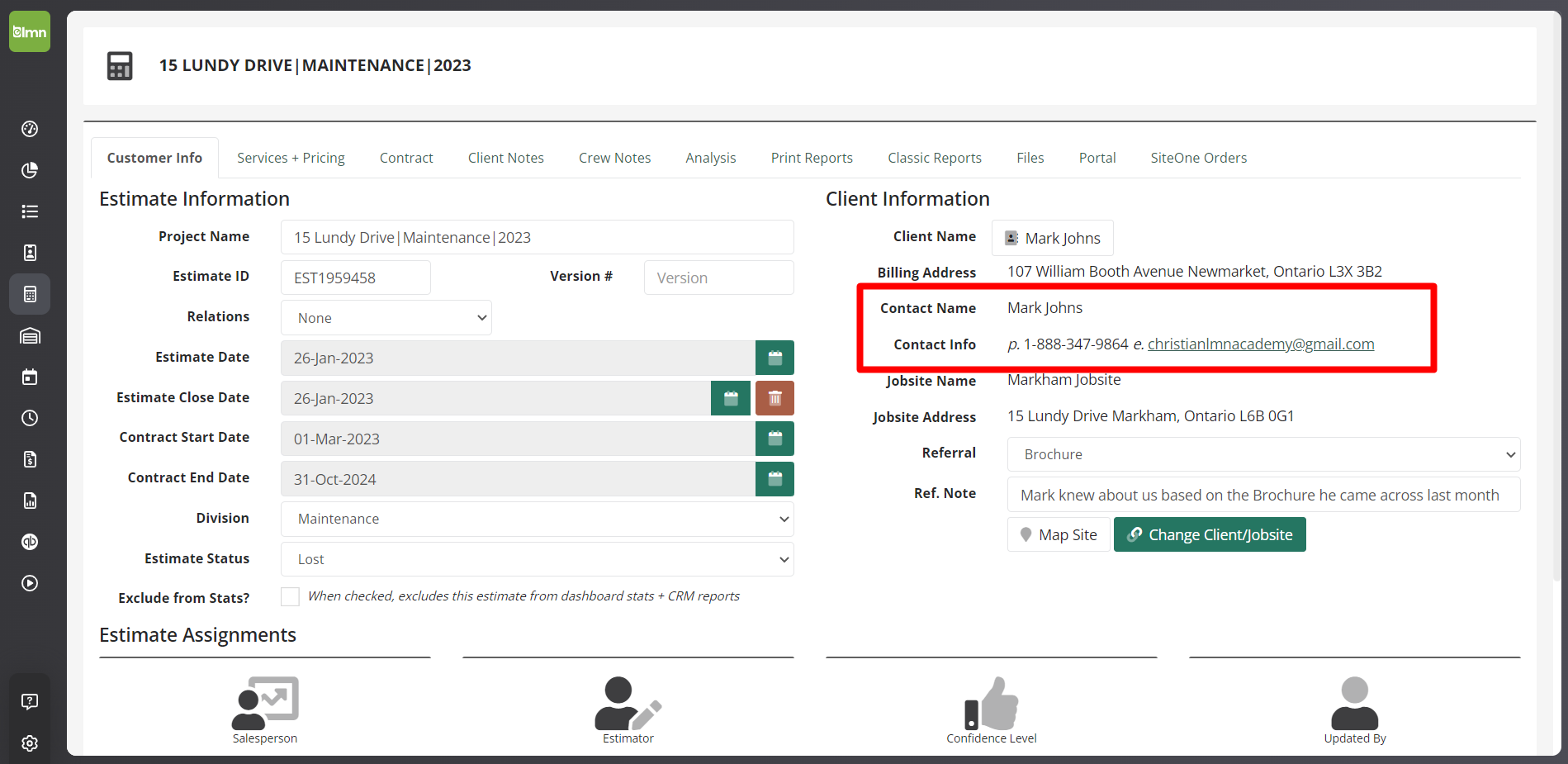This screenshot has height=764, width=1568.
Task: Click the phone number 1-888-347-9864
Action: (1076, 344)
